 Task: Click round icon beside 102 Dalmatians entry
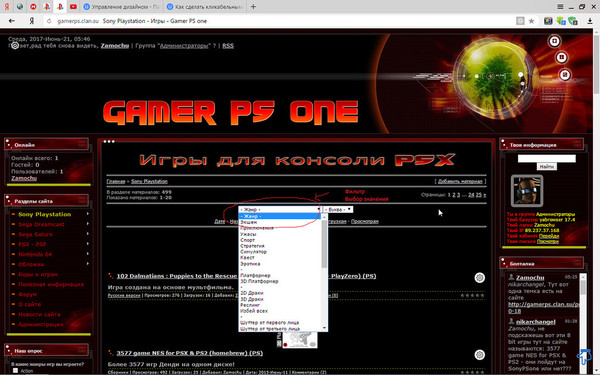(x=479, y=277)
